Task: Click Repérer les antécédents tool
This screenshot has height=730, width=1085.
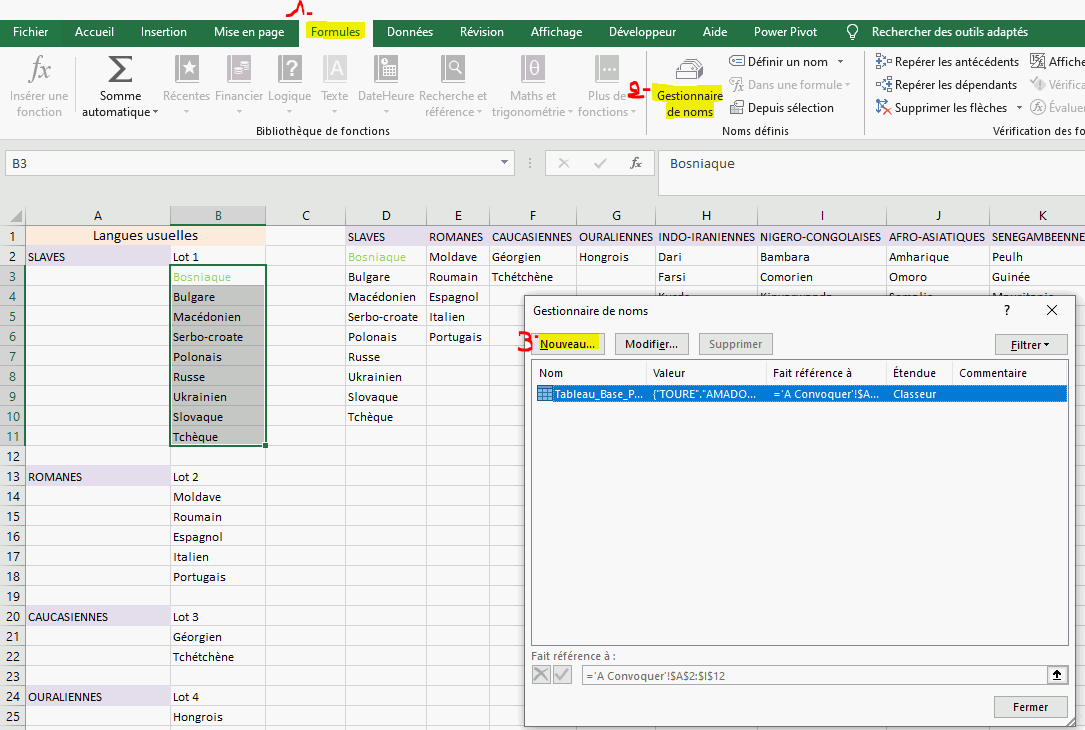Action: click(x=947, y=62)
